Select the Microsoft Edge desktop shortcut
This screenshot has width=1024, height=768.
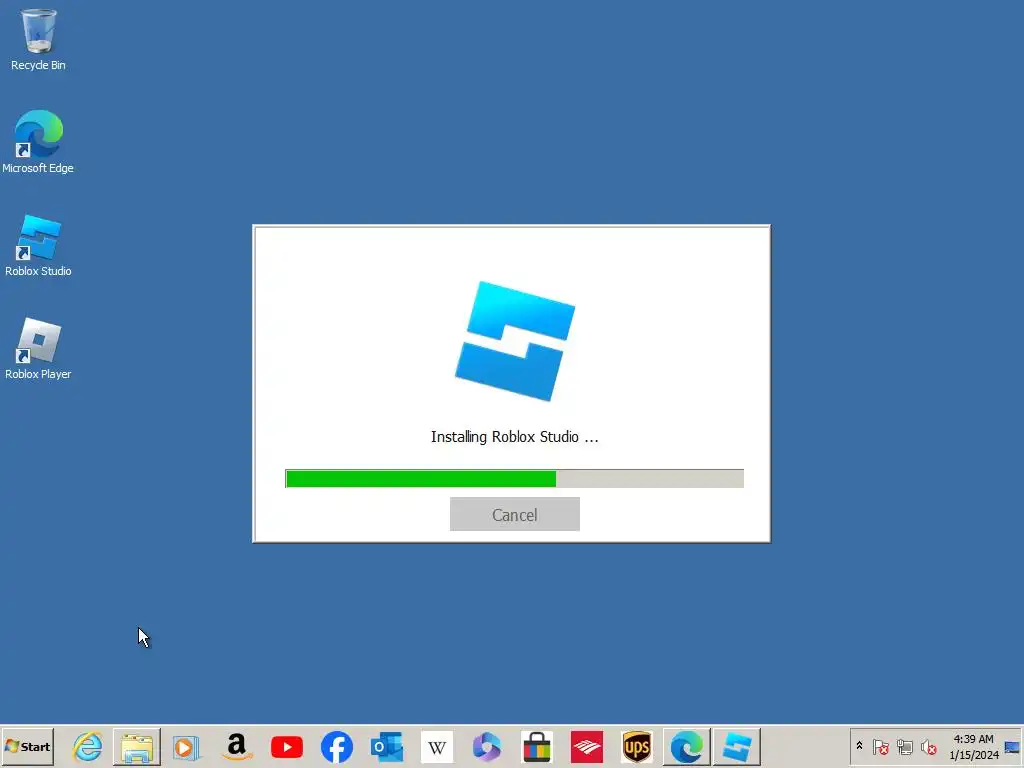pyautogui.click(x=38, y=142)
